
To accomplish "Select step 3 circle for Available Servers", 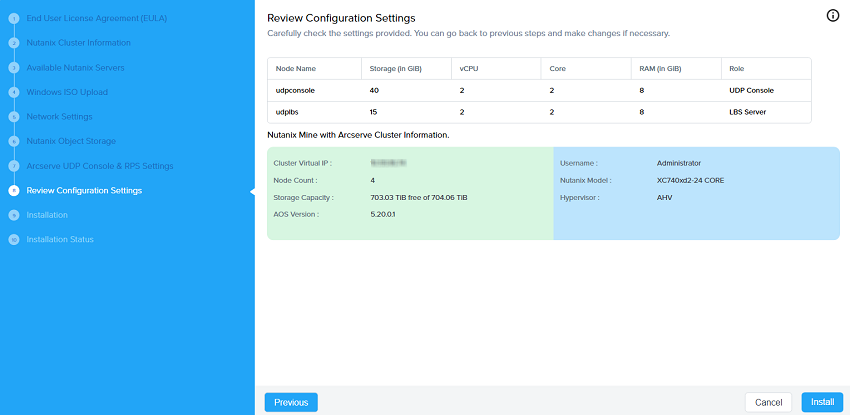I will tap(14, 68).
